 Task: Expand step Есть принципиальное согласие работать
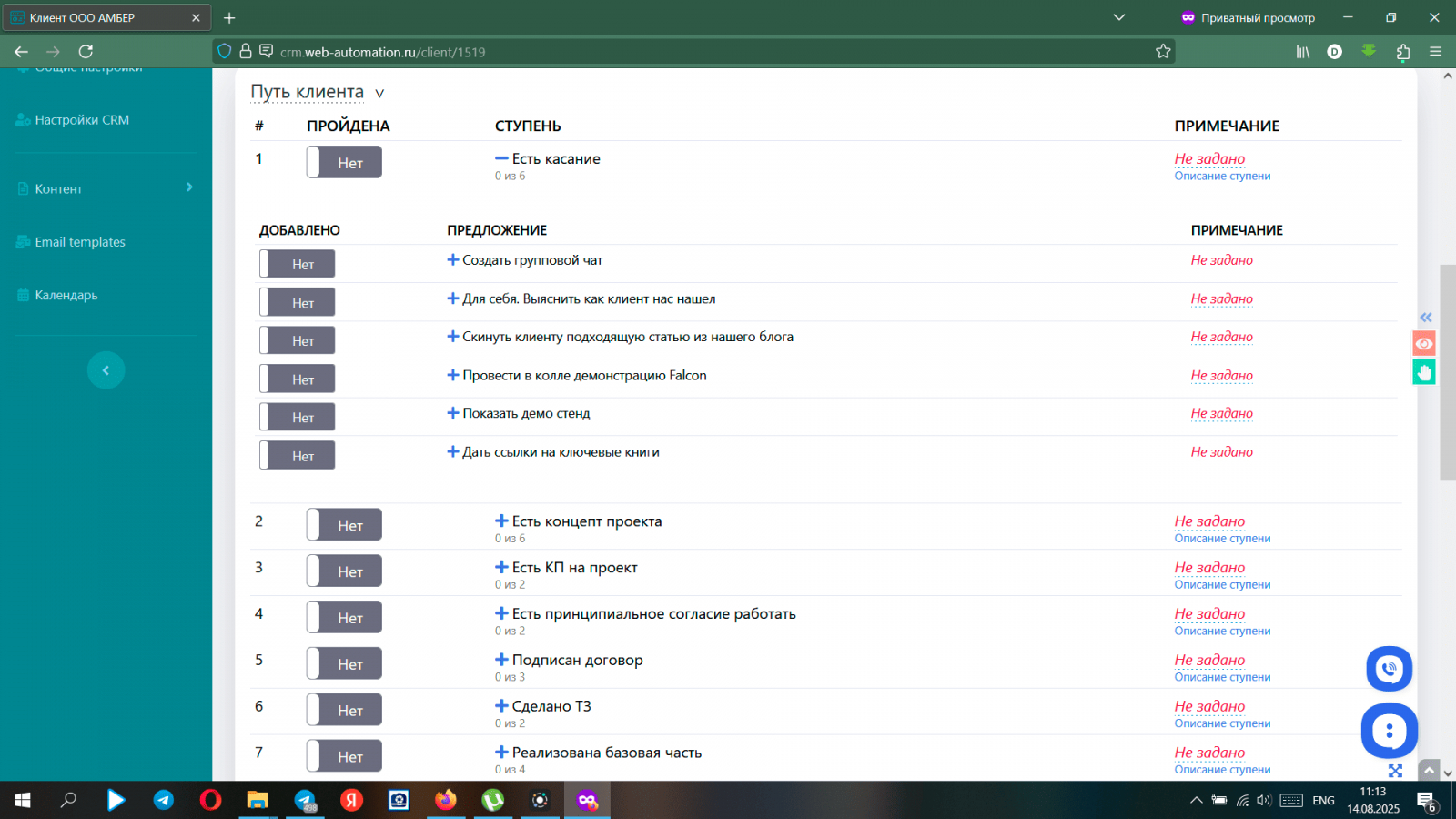click(501, 613)
